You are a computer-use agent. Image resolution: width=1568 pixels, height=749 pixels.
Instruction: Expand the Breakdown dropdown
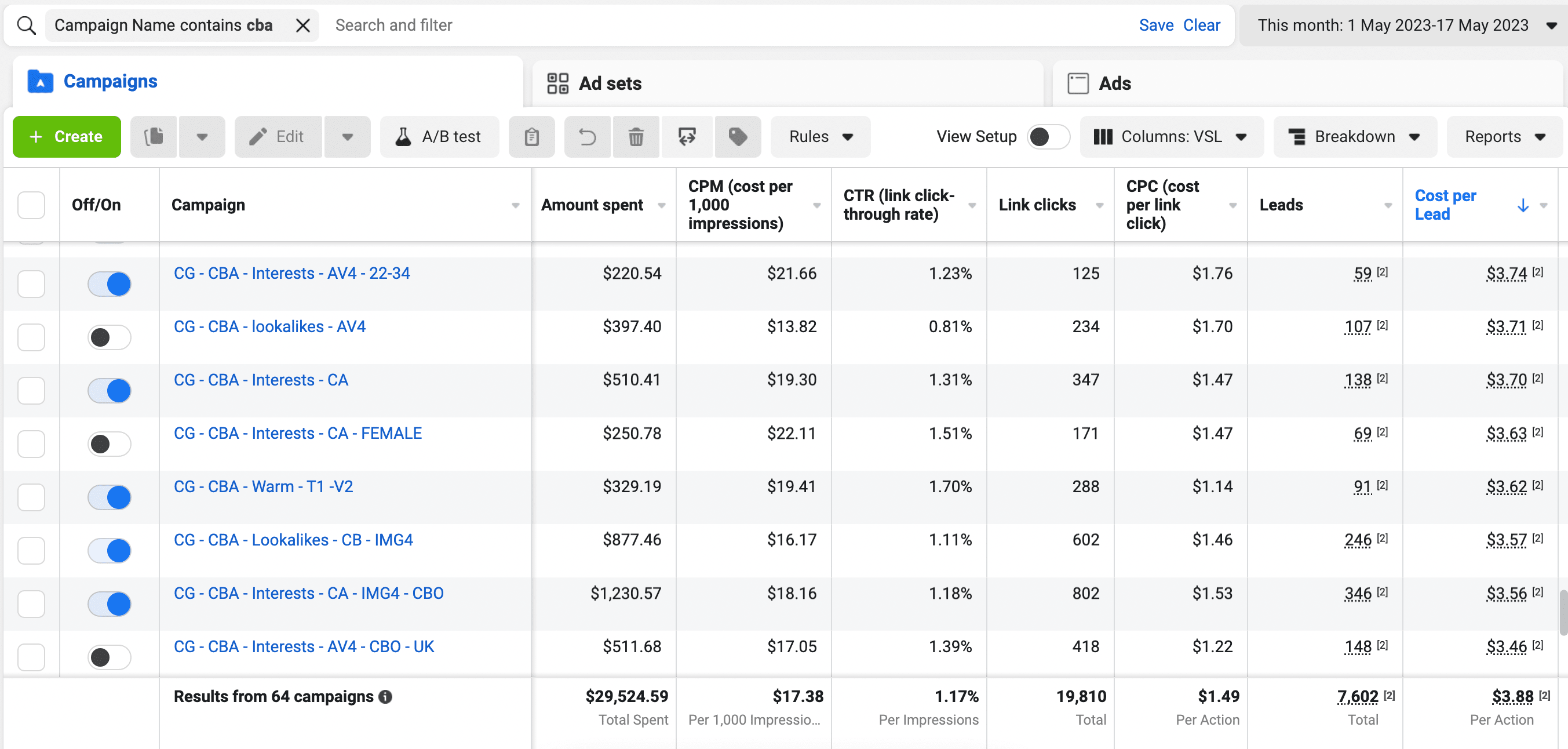1354,136
